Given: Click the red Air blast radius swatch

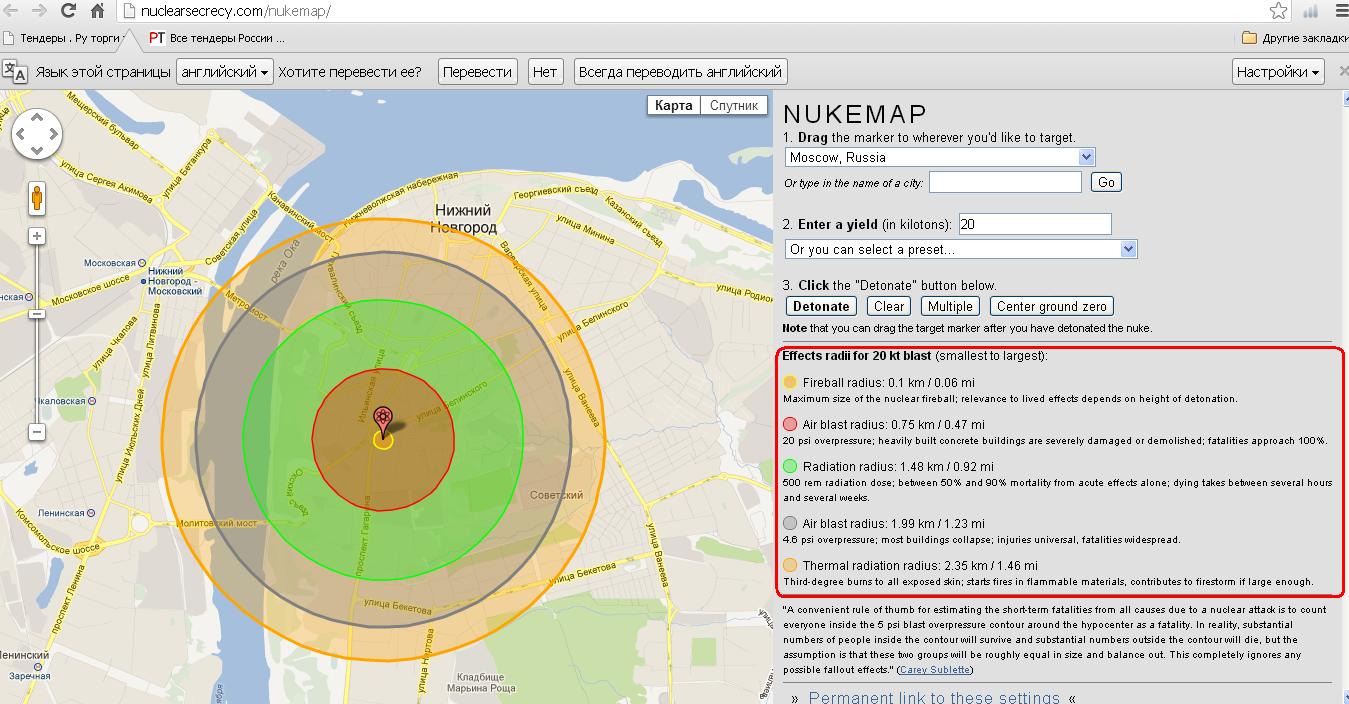Looking at the screenshot, I should click(790, 424).
